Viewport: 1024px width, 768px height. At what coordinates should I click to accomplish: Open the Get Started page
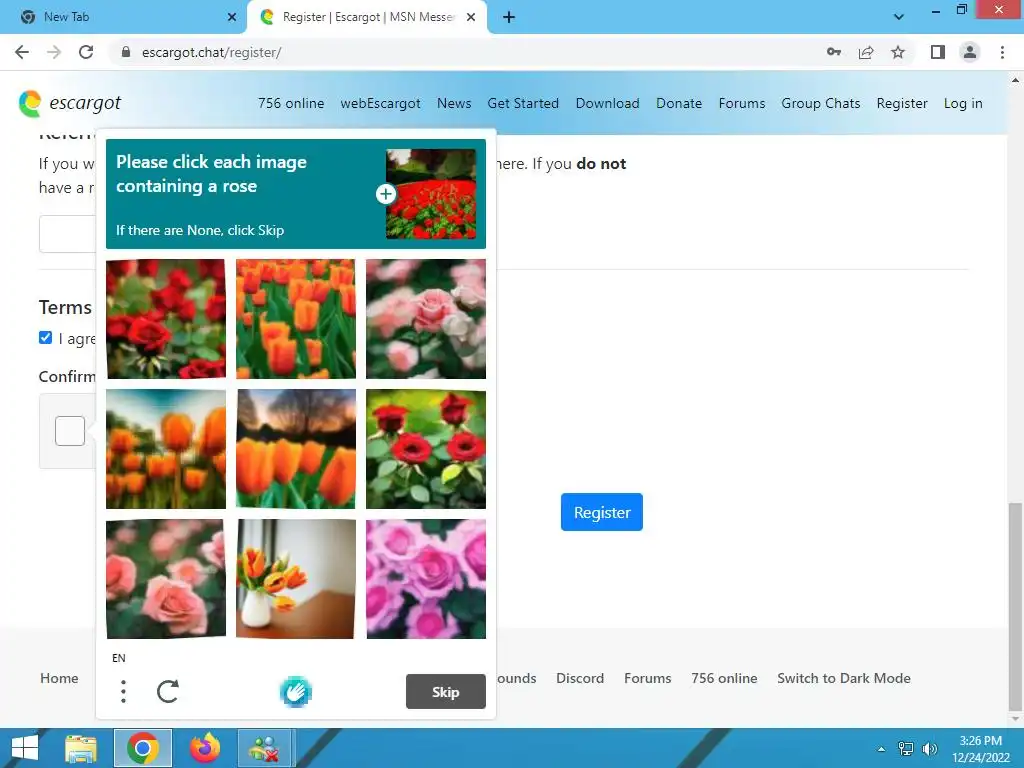click(523, 103)
